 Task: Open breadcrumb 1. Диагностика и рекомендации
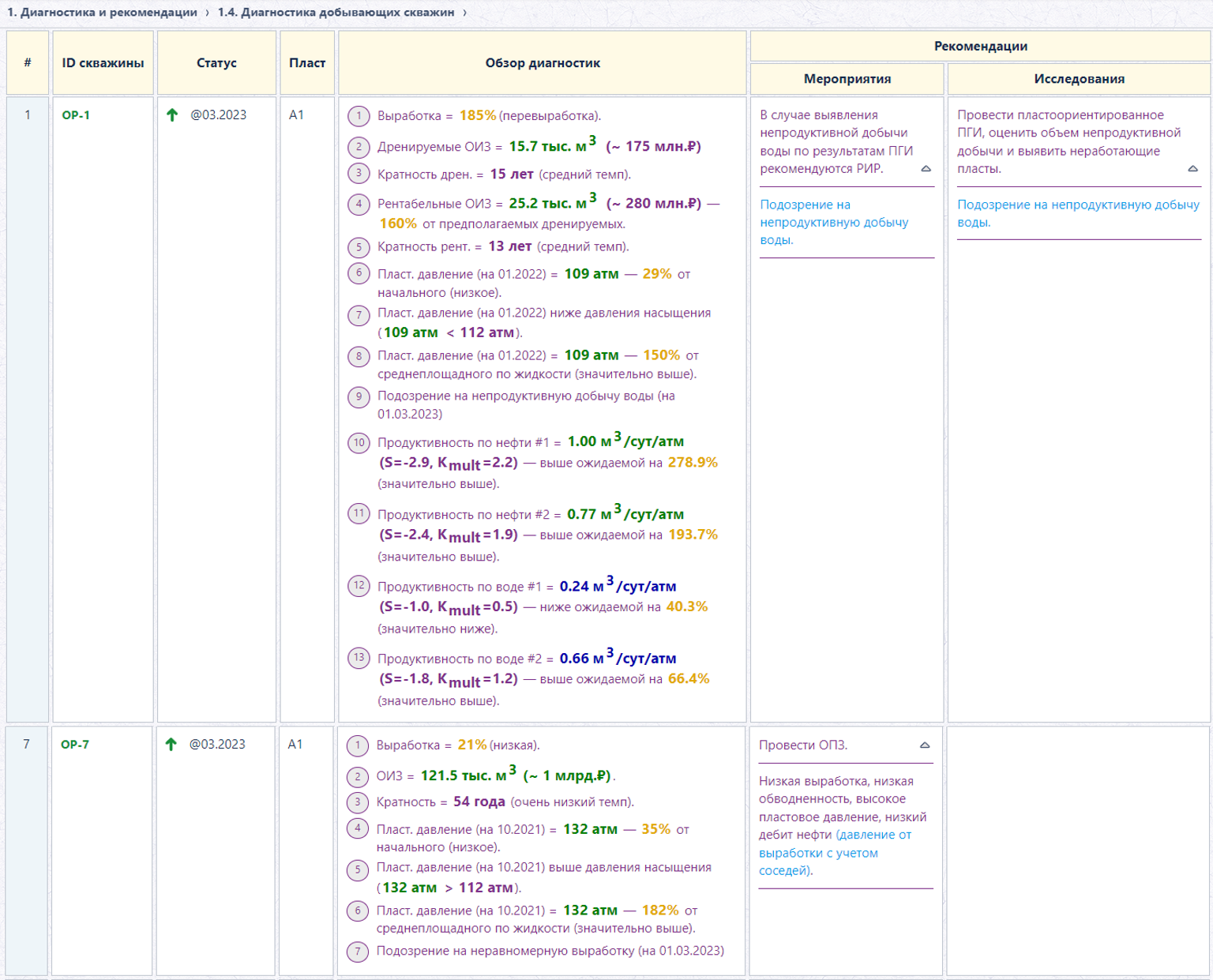tap(102, 13)
